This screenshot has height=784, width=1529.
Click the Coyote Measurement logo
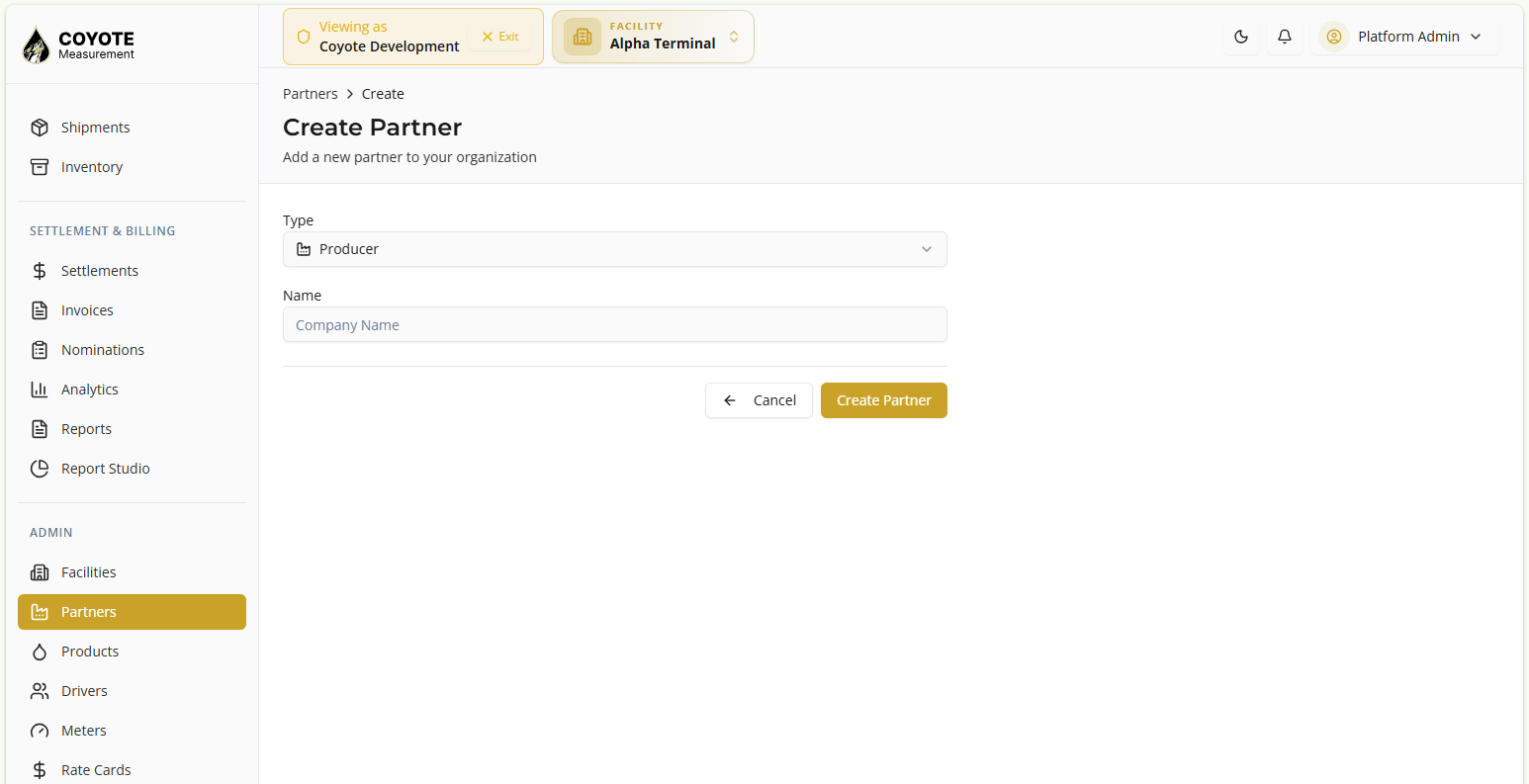click(x=78, y=44)
